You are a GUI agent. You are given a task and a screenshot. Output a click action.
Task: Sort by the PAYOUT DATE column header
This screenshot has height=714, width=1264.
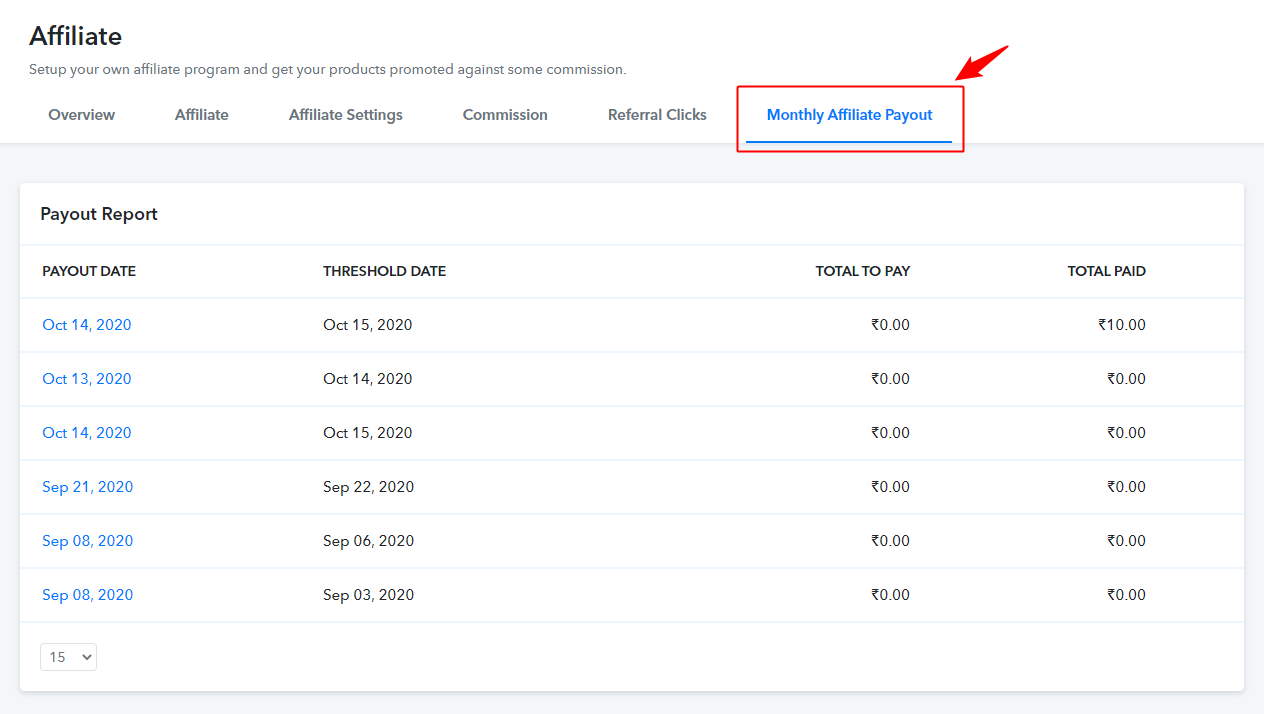(x=89, y=271)
